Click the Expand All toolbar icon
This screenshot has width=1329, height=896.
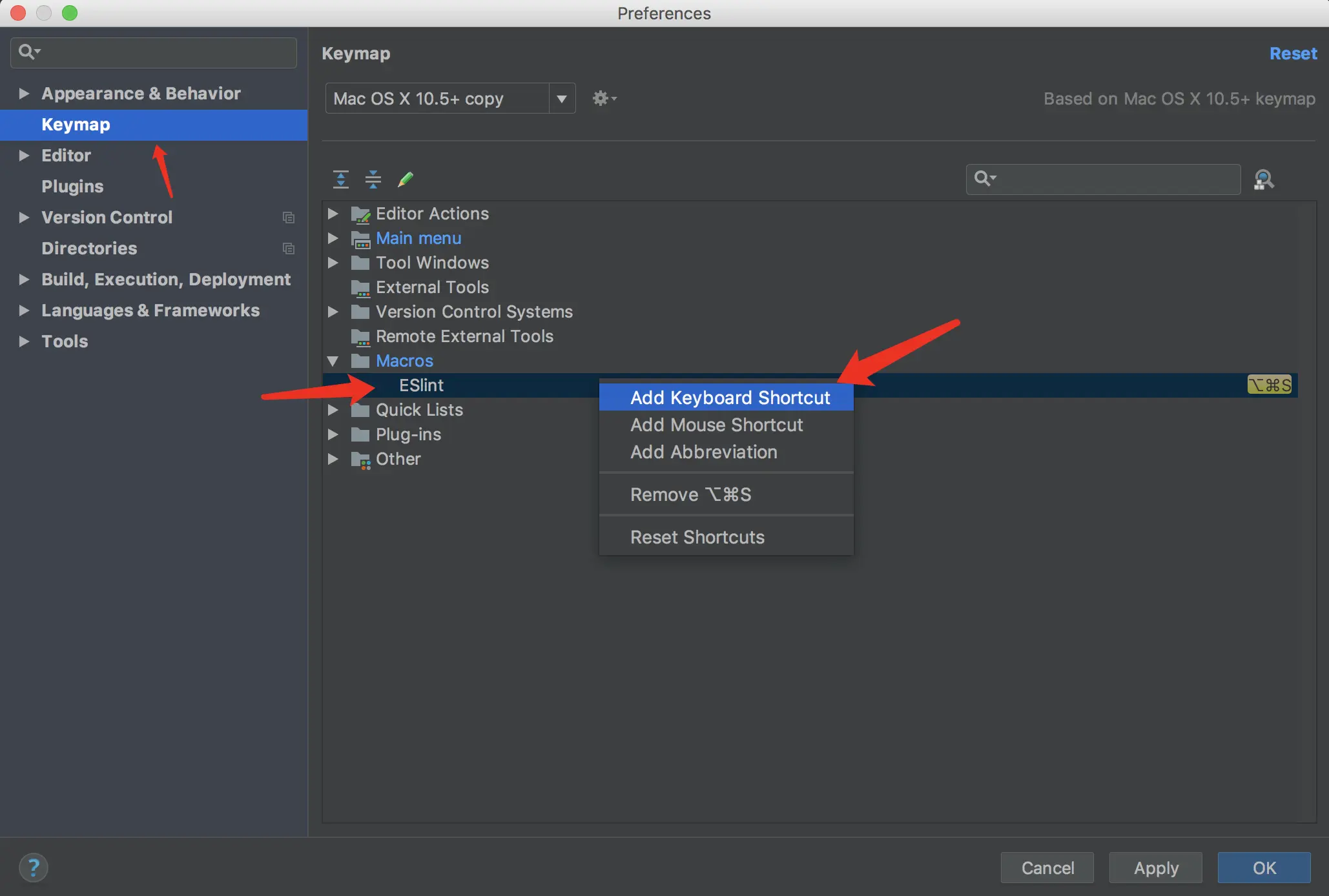340,179
